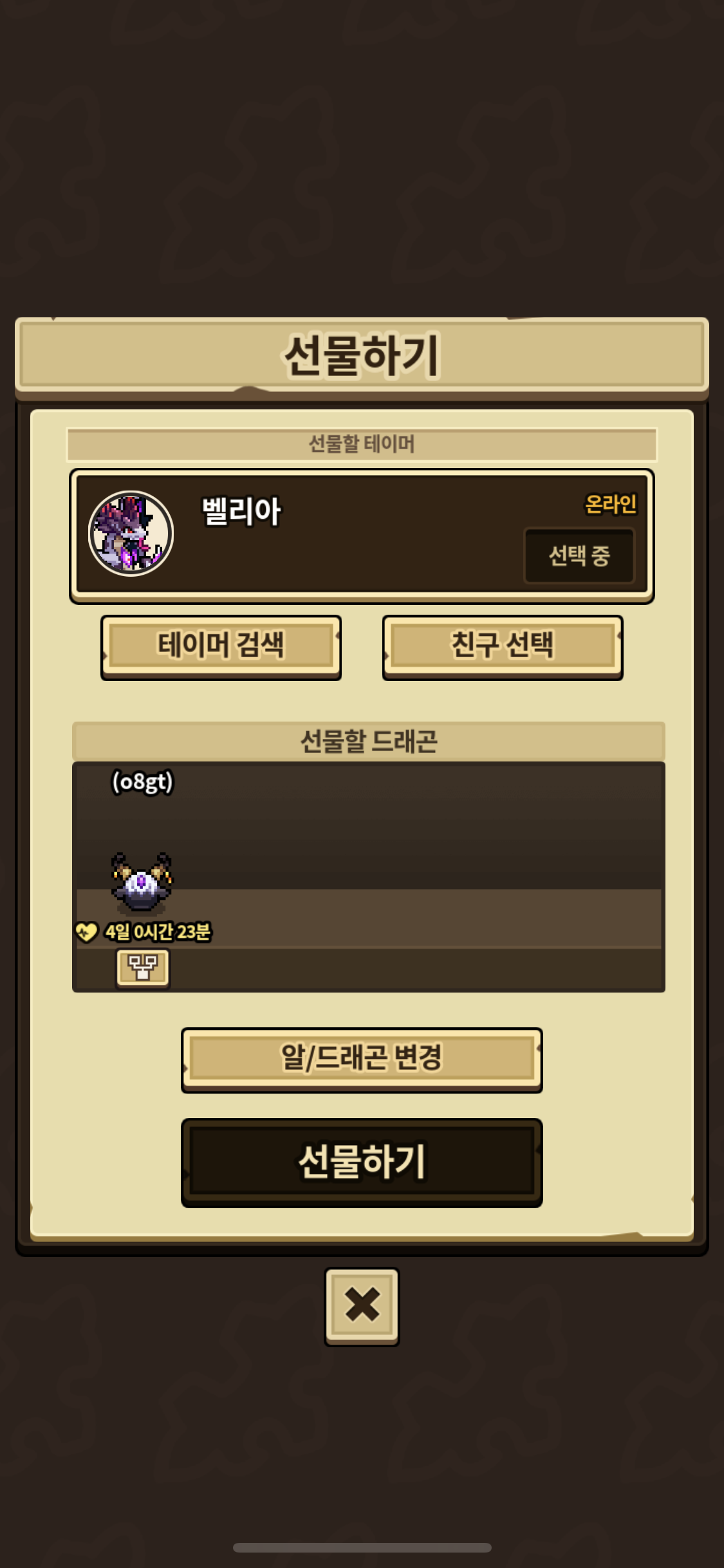Tap the heart health icon beside timer
Screen dimensions: 724x1568
coord(86,931)
